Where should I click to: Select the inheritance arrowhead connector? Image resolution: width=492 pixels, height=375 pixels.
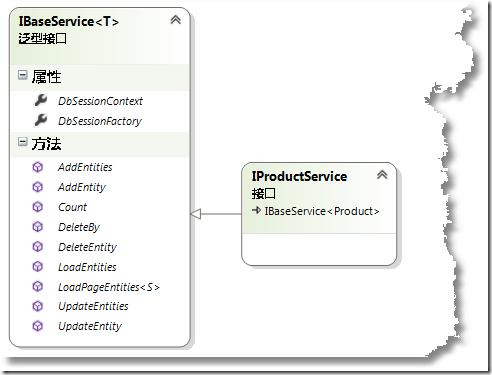pos(196,214)
